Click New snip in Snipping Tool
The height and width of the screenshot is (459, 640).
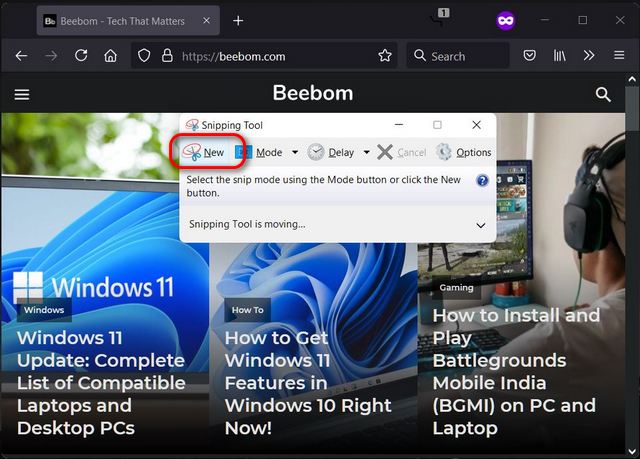(204, 152)
